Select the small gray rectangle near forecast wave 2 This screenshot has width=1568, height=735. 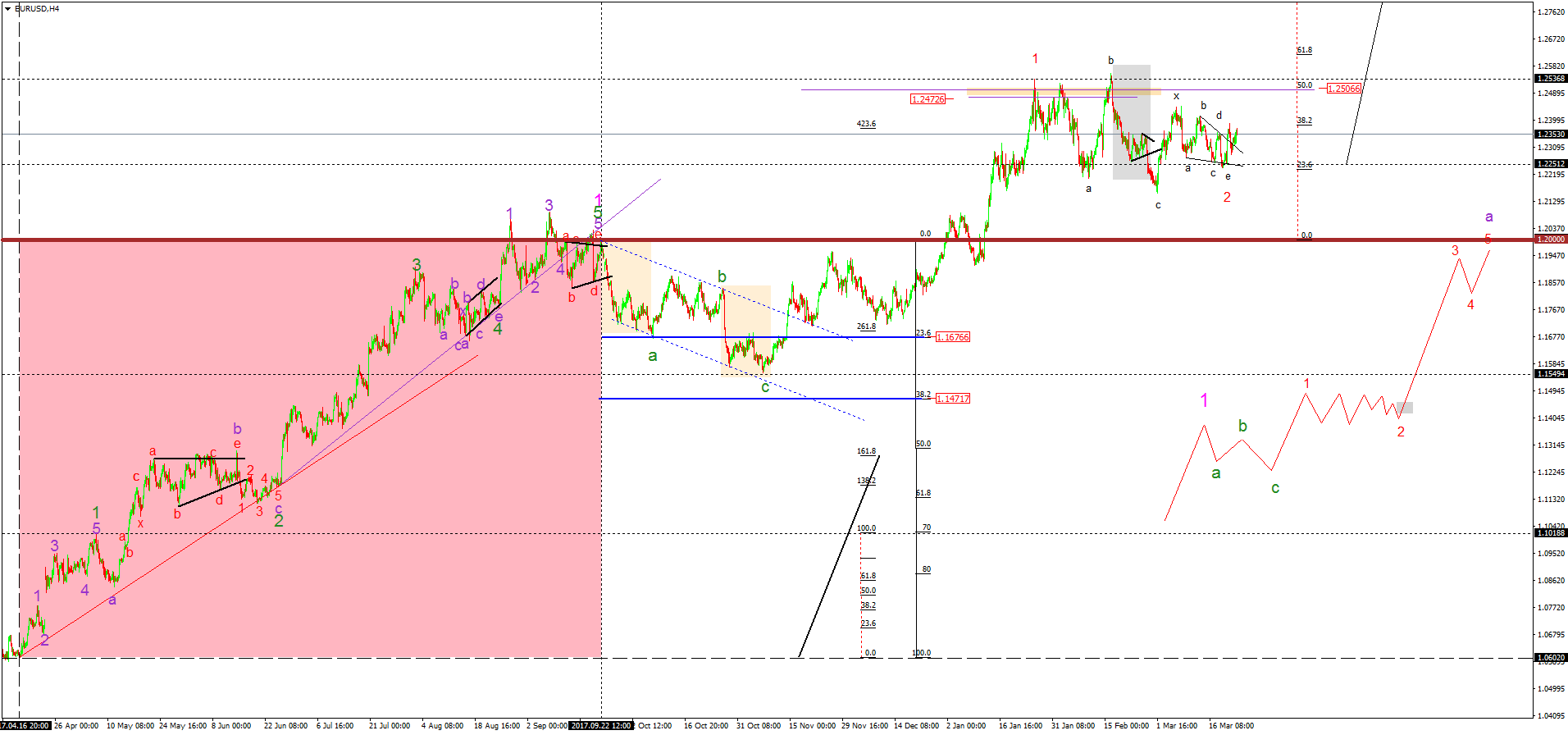click(1404, 408)
